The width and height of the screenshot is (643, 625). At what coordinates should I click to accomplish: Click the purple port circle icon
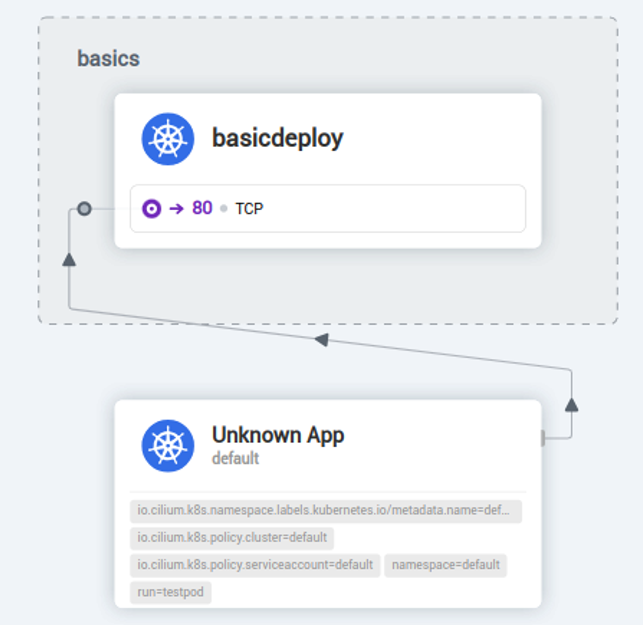click(151, 209)
